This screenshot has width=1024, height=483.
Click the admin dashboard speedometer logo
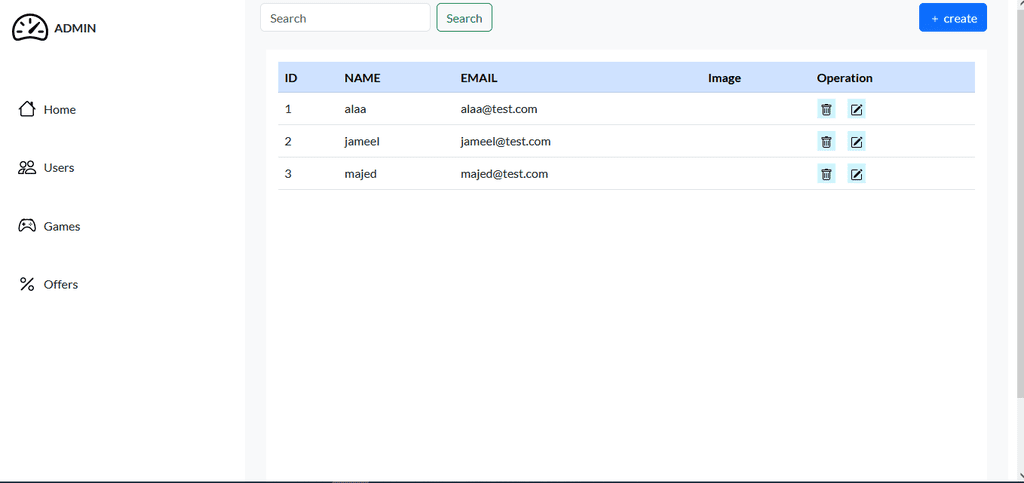pos(30,28)
